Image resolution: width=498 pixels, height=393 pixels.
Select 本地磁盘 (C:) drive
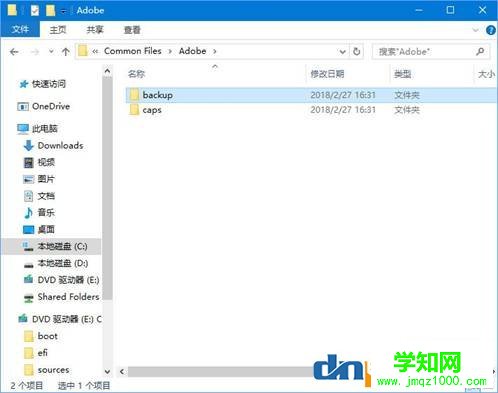62,246
